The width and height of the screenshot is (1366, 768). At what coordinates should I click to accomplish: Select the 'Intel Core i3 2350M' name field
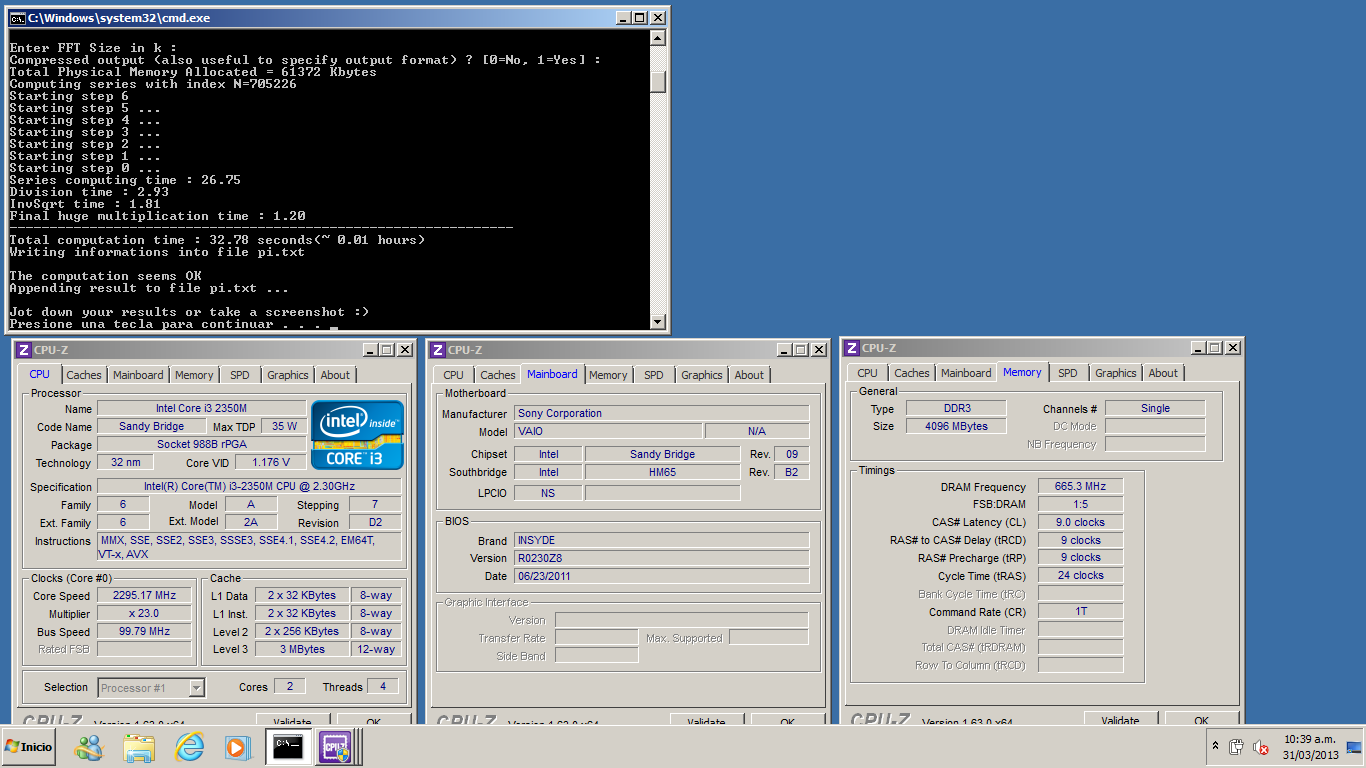tap(202, 408)
